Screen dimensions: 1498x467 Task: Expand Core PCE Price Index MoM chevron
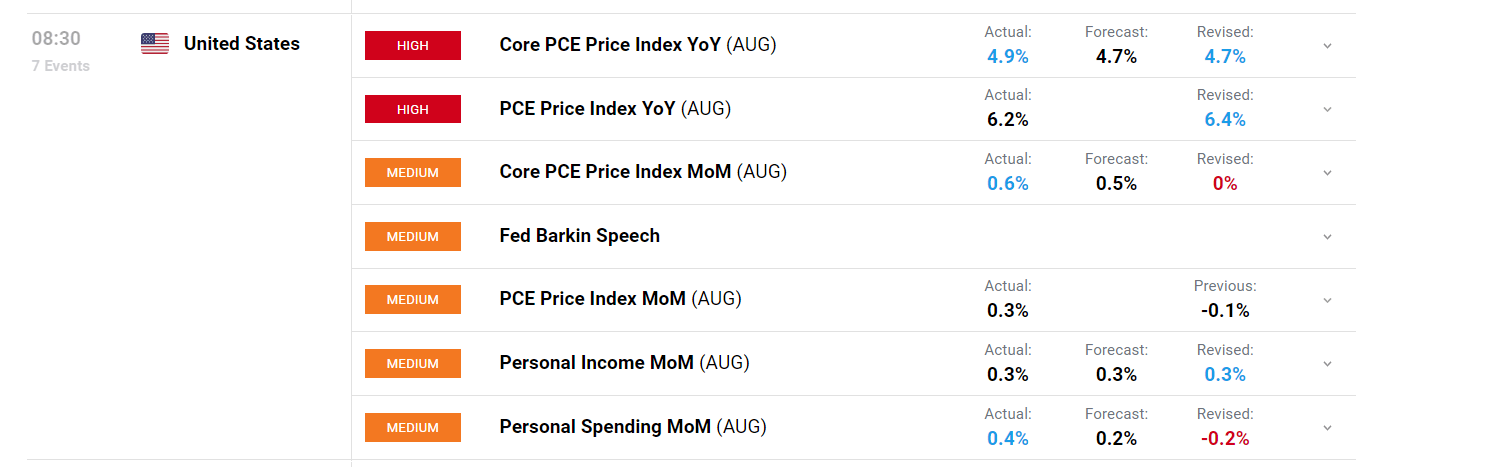(1327, 173)
